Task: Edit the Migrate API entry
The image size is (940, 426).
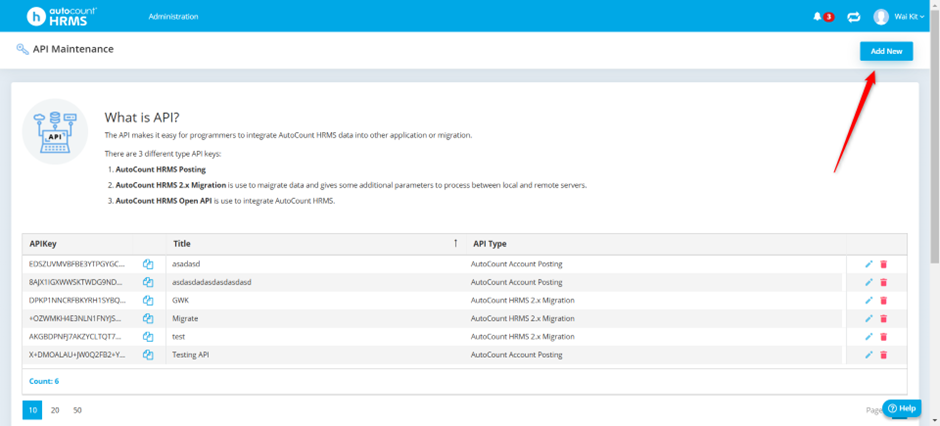Action: coord(869,318)
